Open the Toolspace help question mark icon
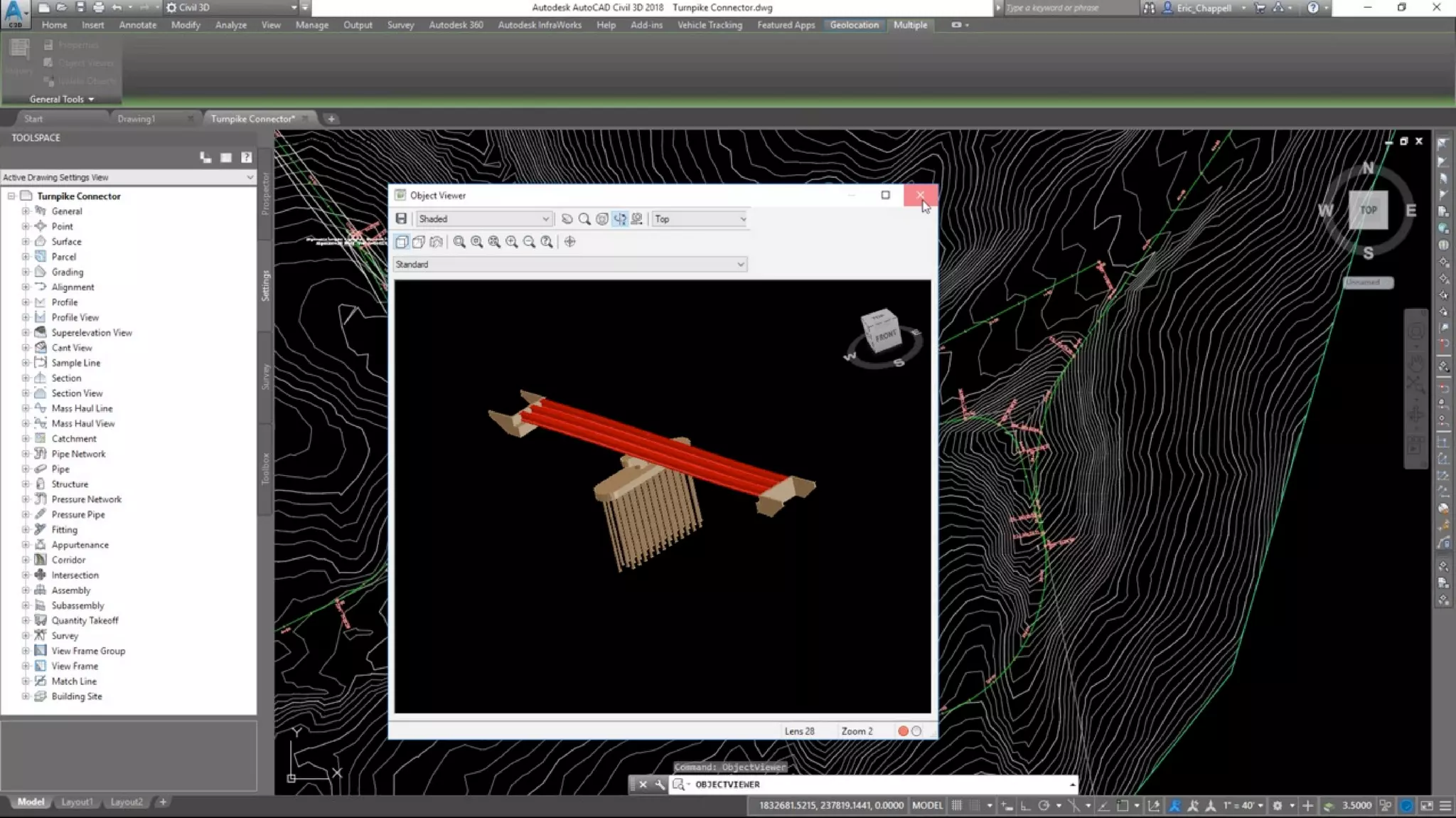 click(246, 157)
